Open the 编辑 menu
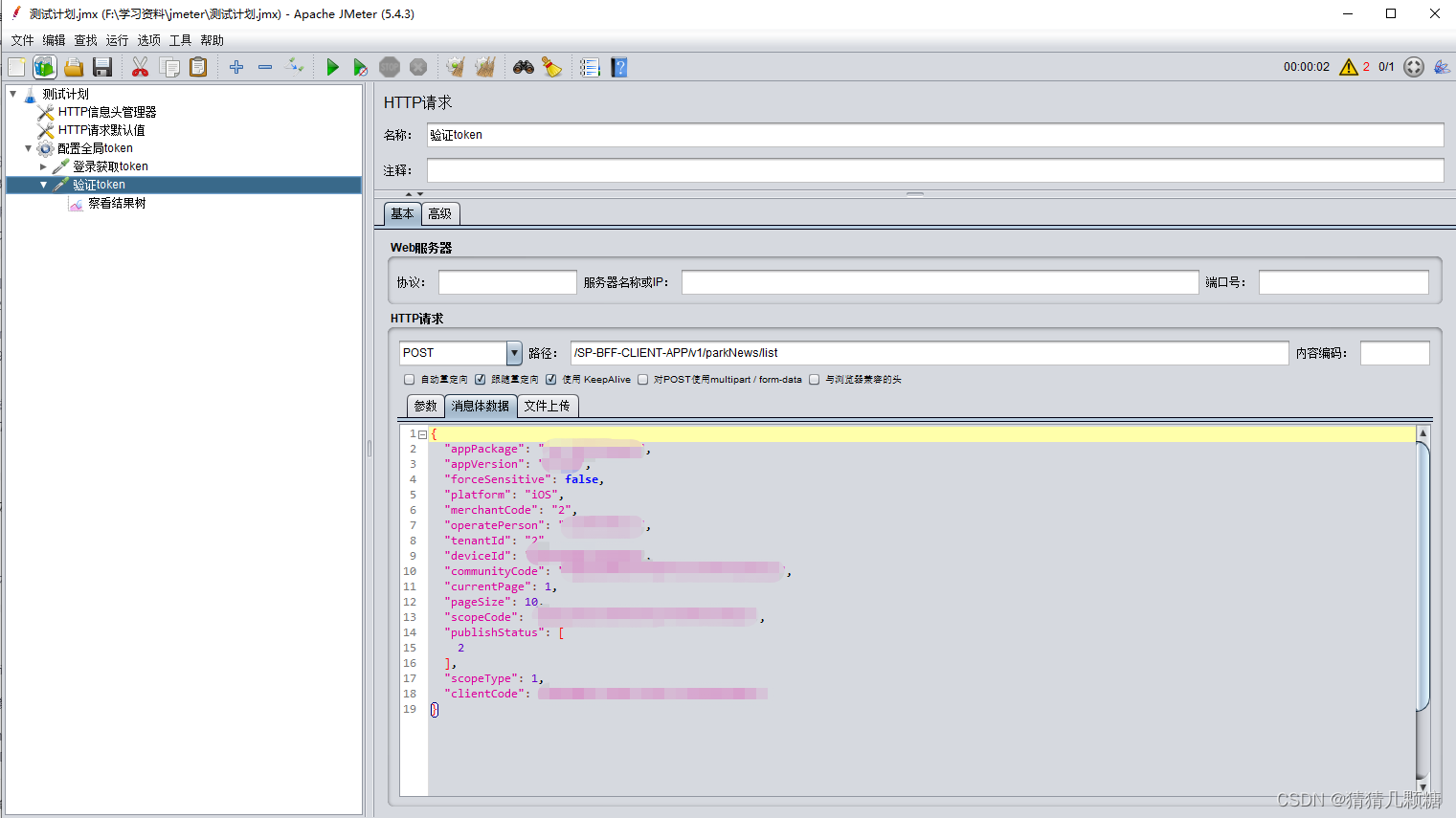Viewport: 1456px width, 818px height. pos(54,40)
